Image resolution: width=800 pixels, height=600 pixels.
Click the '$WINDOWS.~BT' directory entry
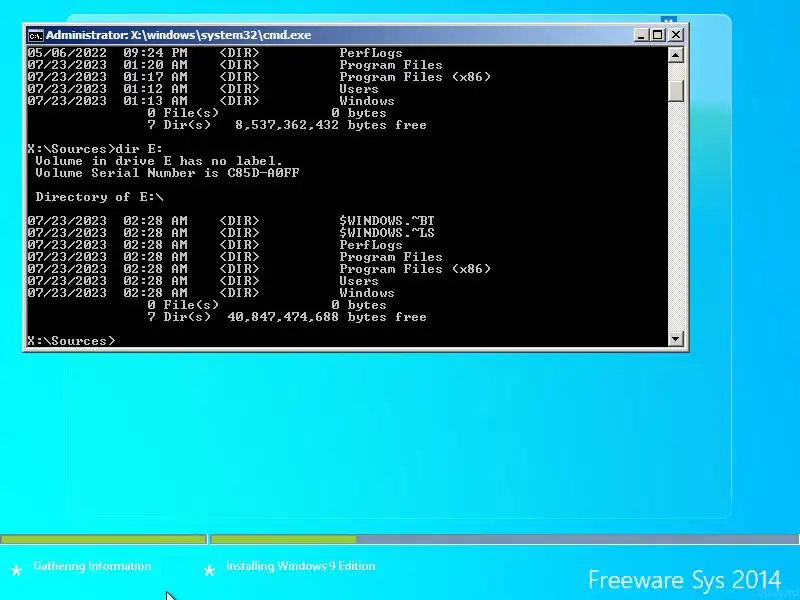231,221
